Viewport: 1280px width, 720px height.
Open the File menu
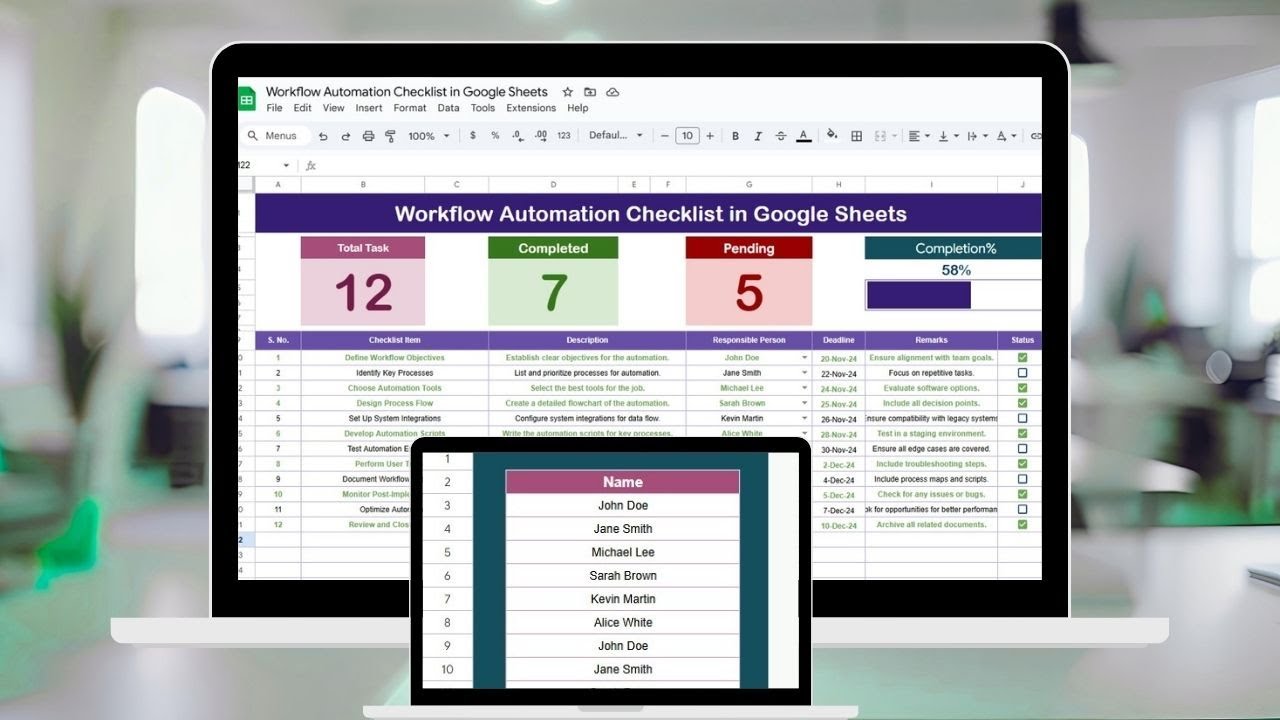[274, 108]
